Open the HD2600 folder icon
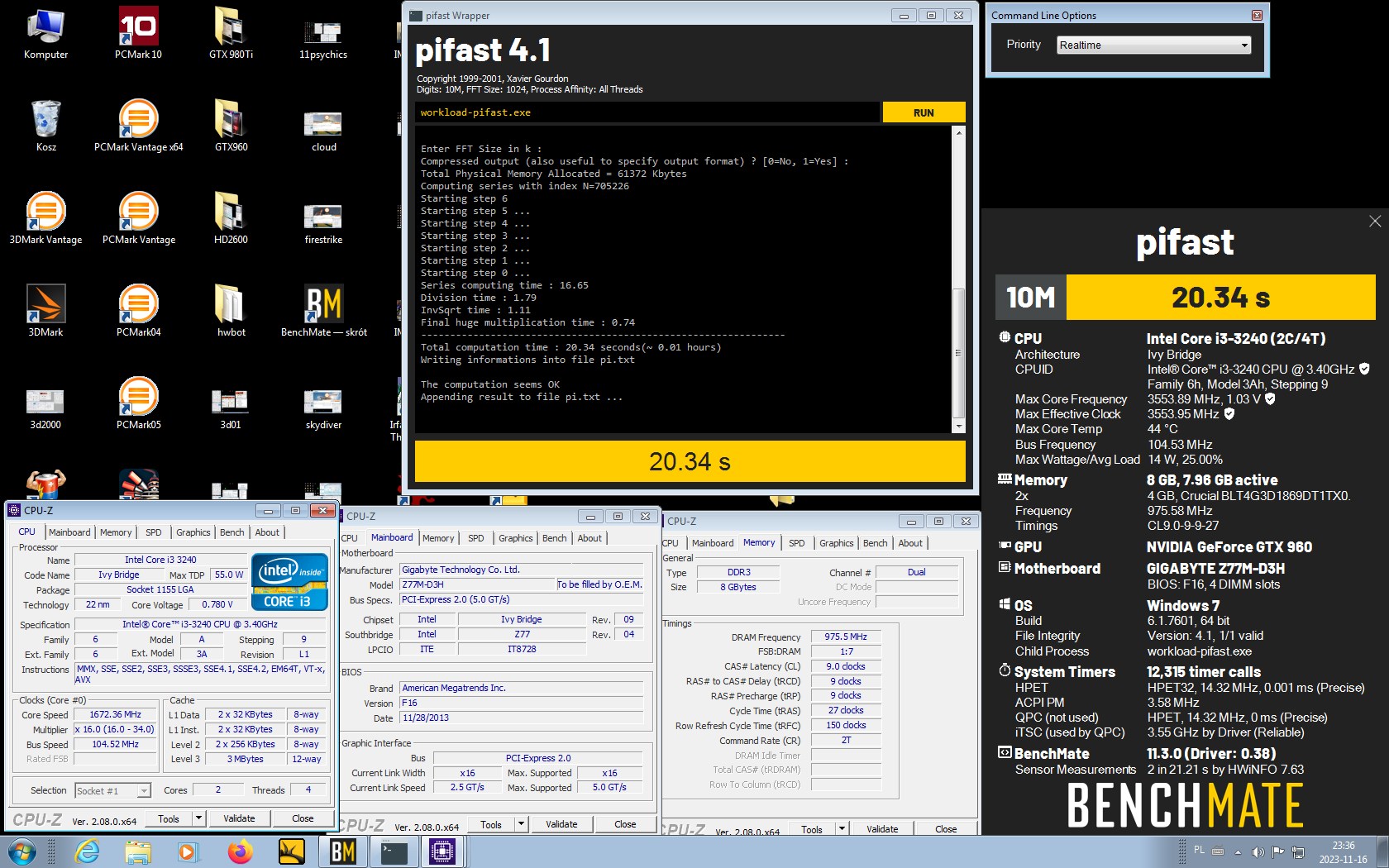The width and height of the screenshot is (1389, 868). 231,218
